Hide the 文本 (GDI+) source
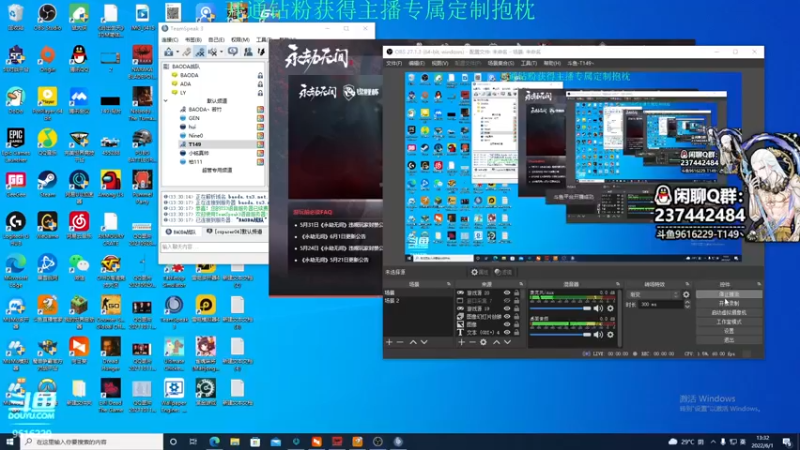Image resolution: width=800 pixels, height=450 pixels. 507,332
